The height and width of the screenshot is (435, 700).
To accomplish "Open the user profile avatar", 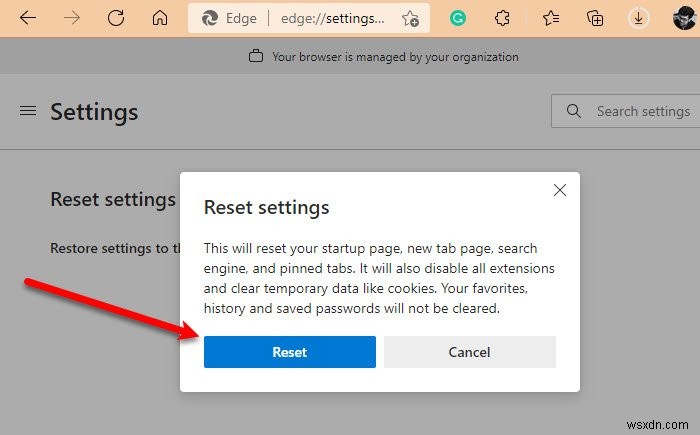I will (x=682, y=18).
